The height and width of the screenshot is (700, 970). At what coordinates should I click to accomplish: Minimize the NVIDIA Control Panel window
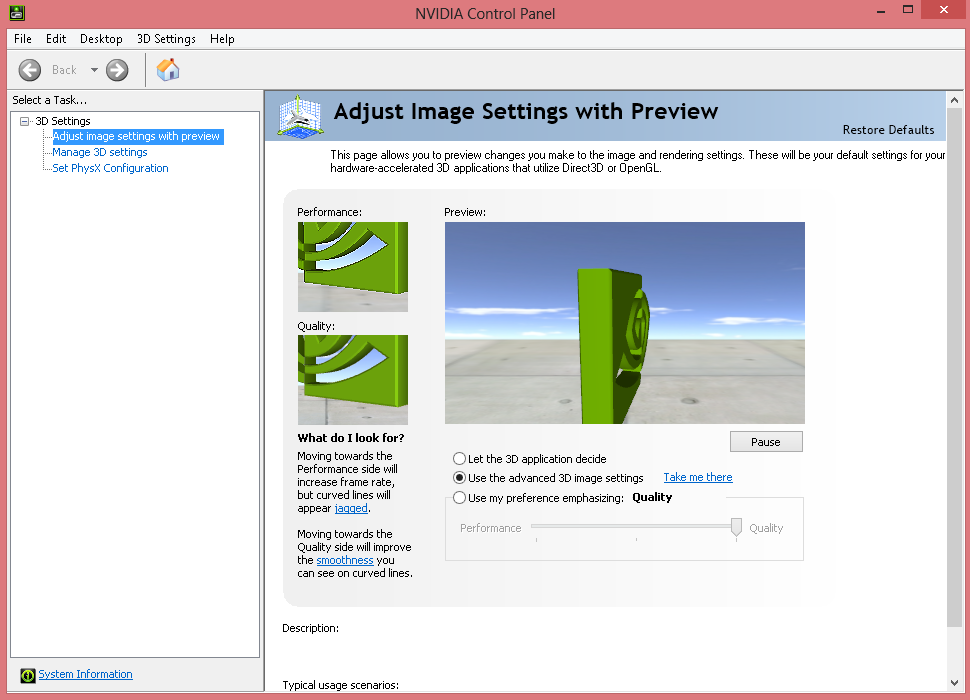point(881,11)
